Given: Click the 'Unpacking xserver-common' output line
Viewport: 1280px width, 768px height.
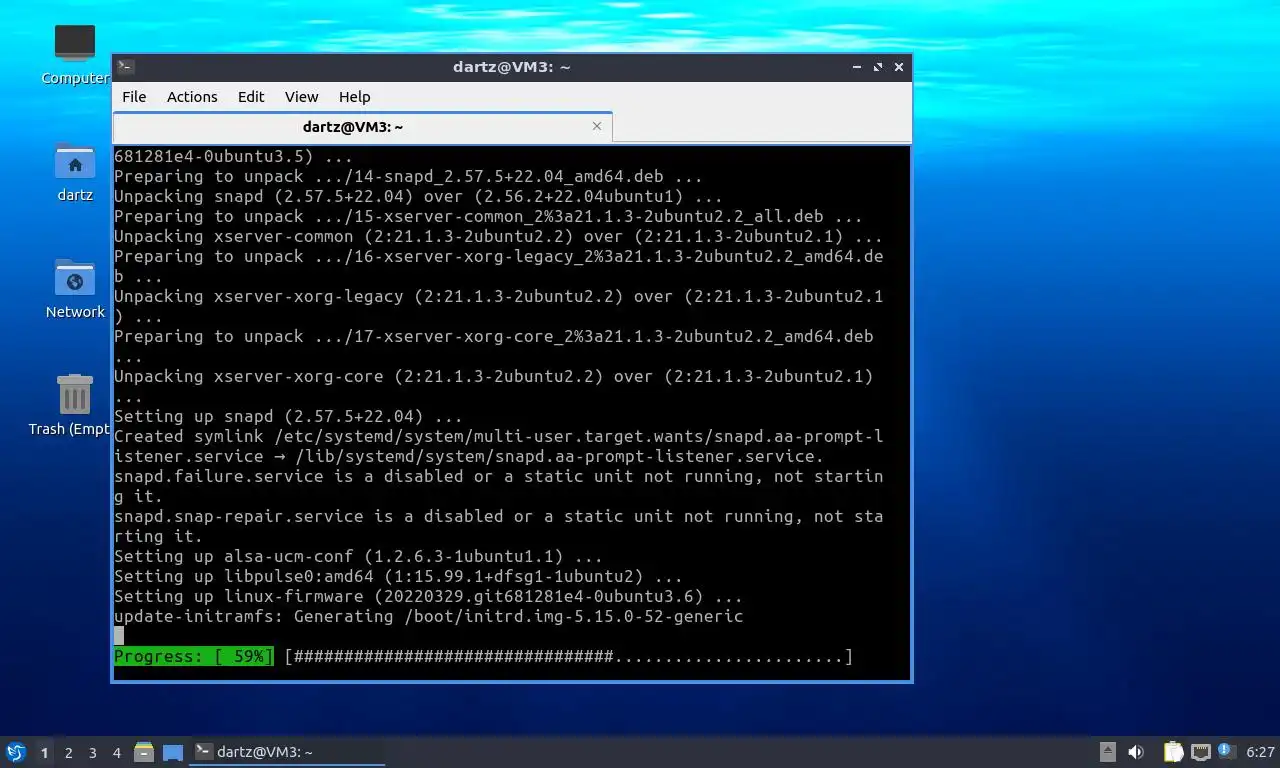Looking at the screenshot, I should coord(498,237).
